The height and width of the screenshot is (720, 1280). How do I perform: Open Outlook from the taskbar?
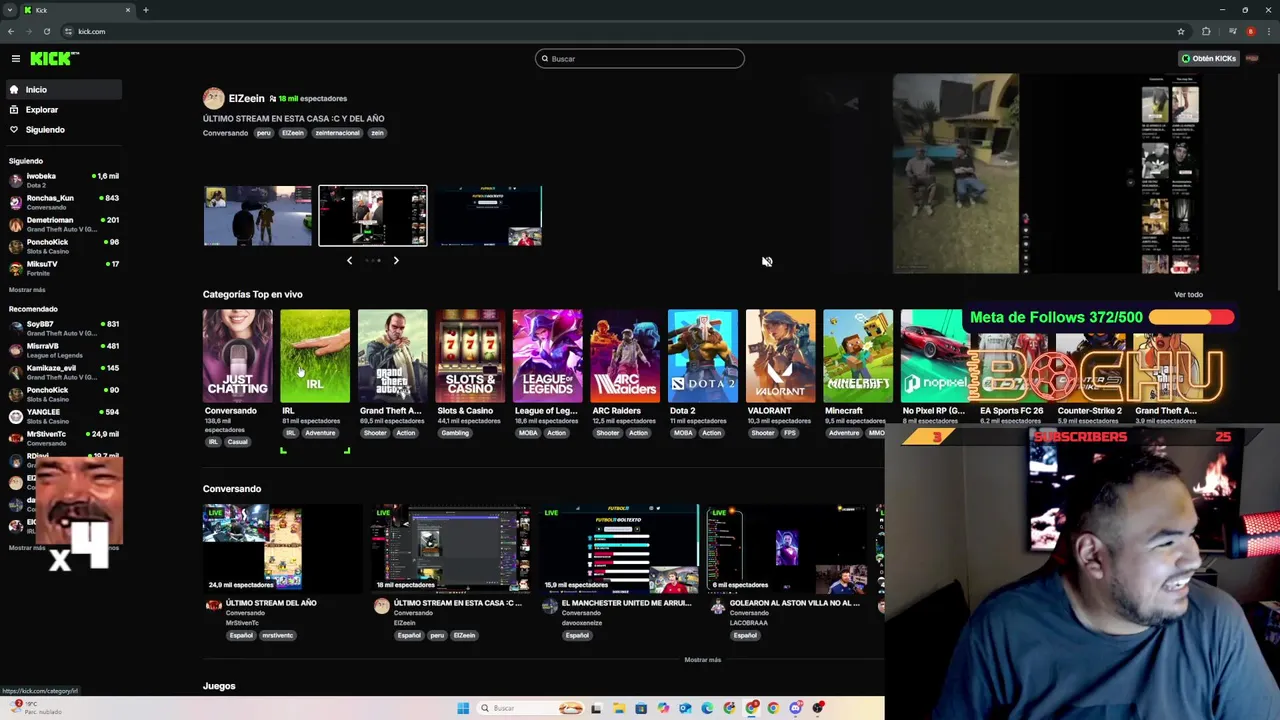pyautogui.click(x=685, y=708)
